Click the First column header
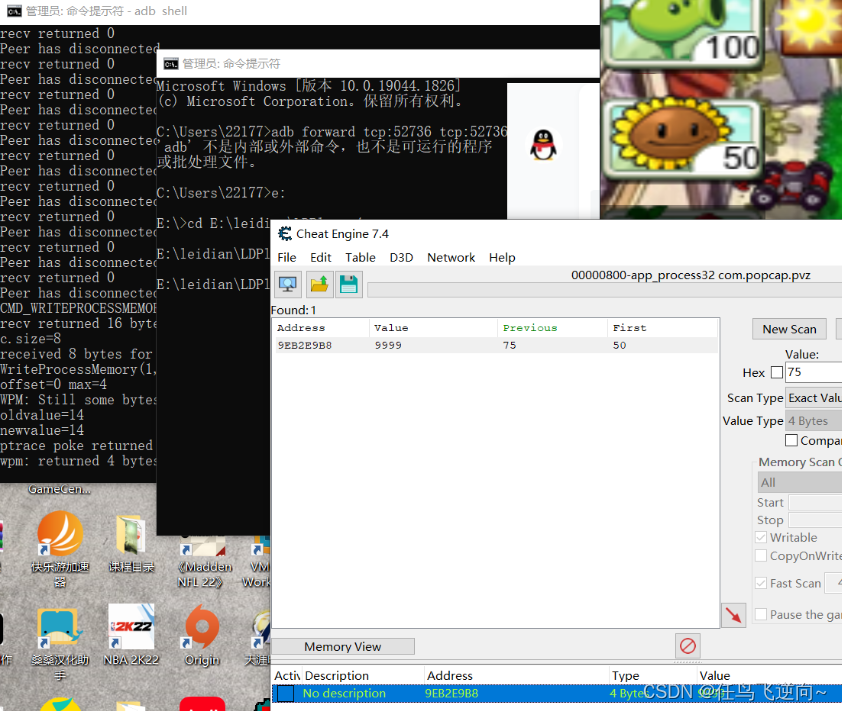Viewport: 842px width, 711px height. click(663, 328)
